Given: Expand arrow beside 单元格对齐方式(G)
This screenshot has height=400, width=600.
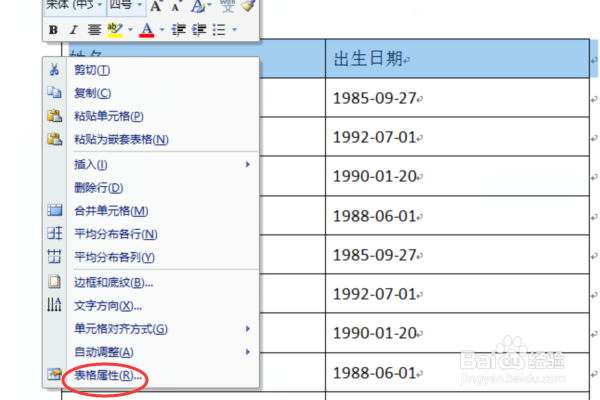Looking at the screenshot, I should point(248,328).
